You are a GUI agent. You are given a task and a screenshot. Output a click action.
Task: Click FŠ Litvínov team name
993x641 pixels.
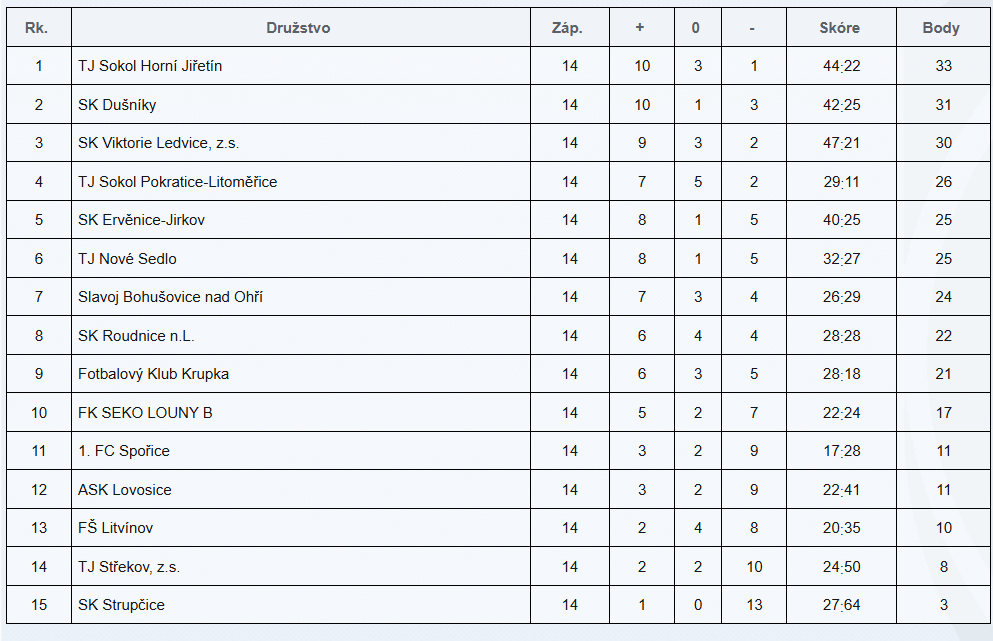[115, 528]
